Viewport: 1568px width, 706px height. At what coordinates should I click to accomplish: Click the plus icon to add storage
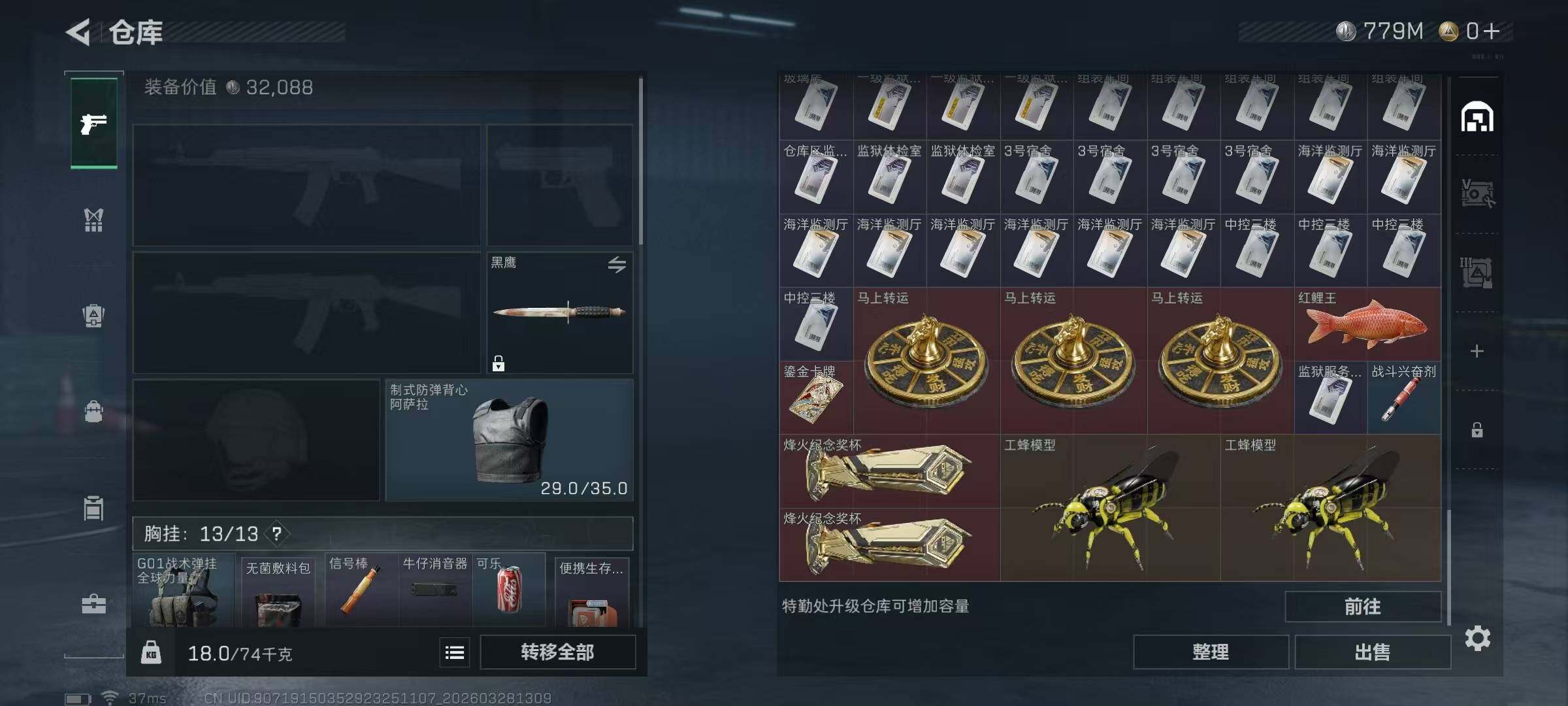click(1477, 352)
